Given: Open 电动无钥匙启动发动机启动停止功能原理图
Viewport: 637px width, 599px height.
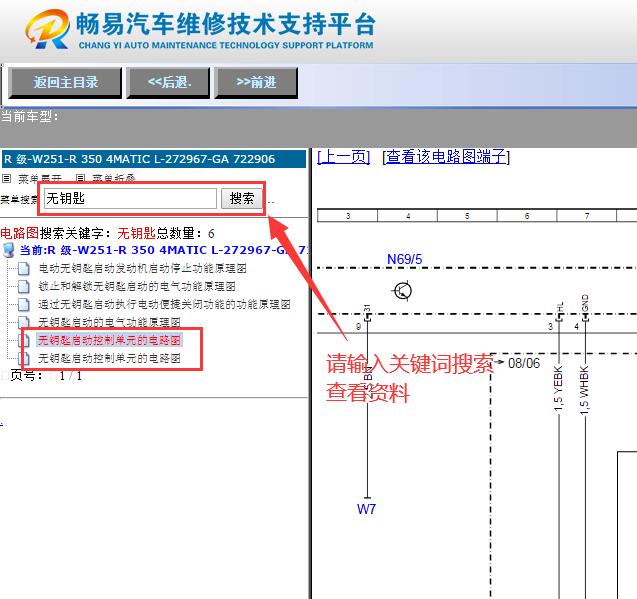Looking at the screenshot, I should pyautogui.click(x=143, y=268).
